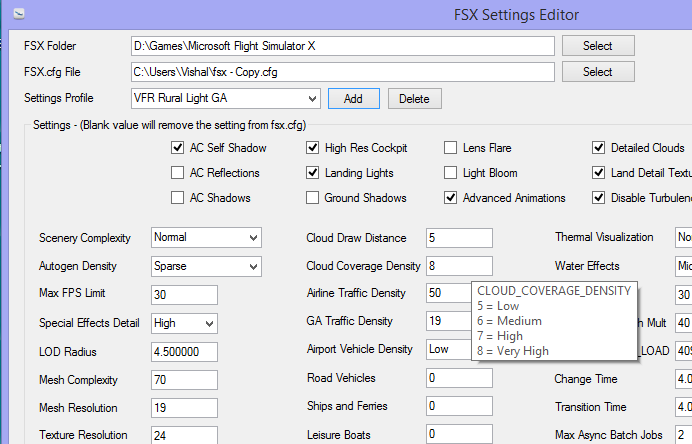Click the Texture Resolution field
This screenshot has width=692, height=444.
coord(184,435)
